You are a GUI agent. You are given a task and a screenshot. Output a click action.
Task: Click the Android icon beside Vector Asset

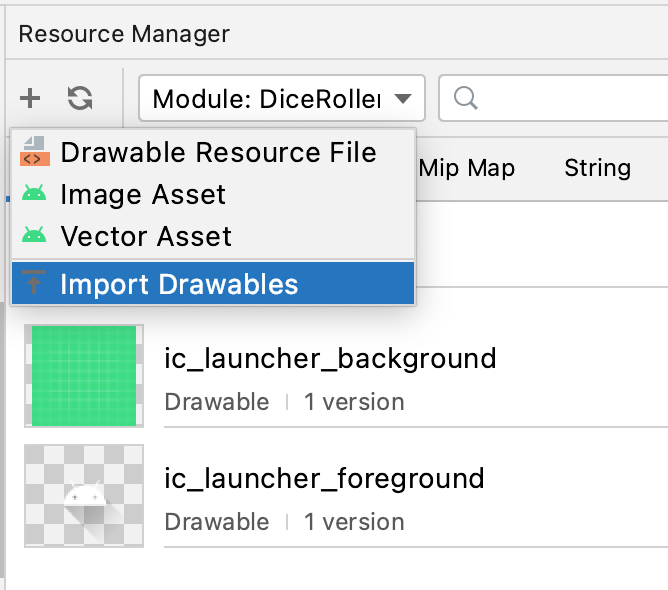click(x=34, y=236)
